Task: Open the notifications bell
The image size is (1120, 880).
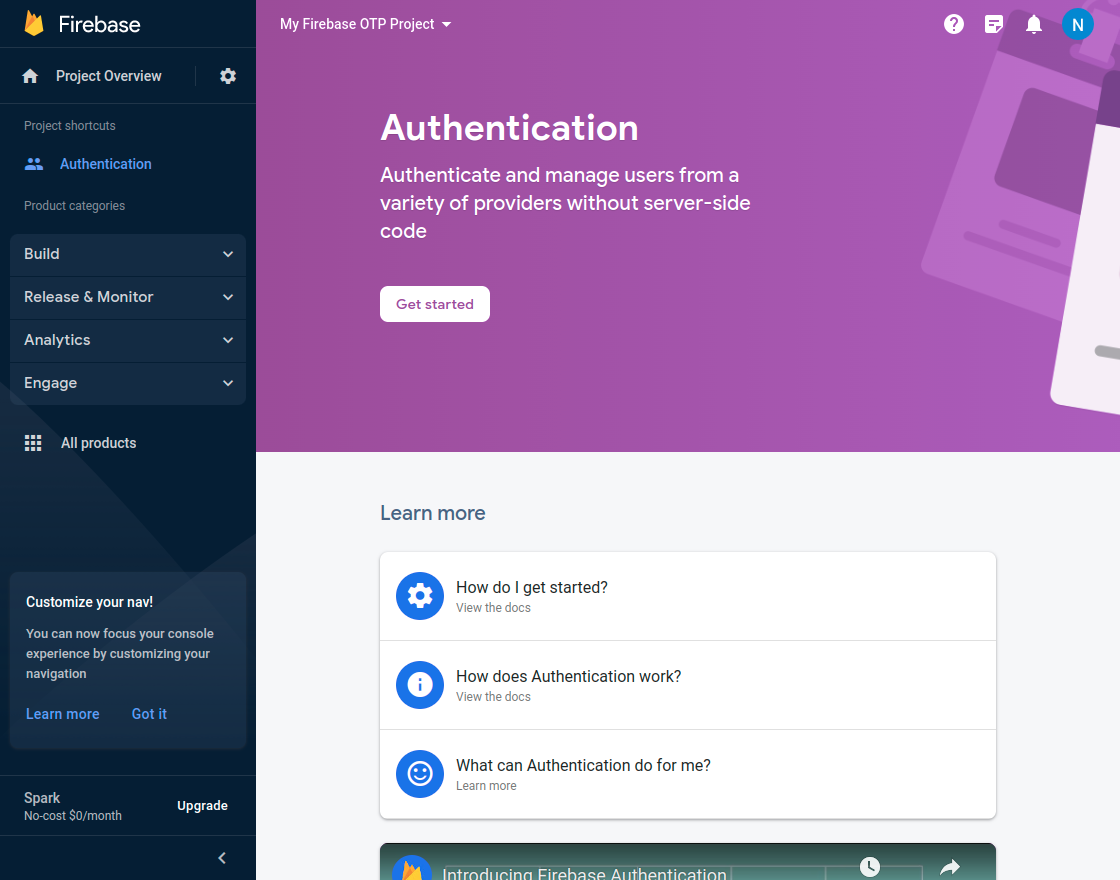Action: coord(1034,24)
